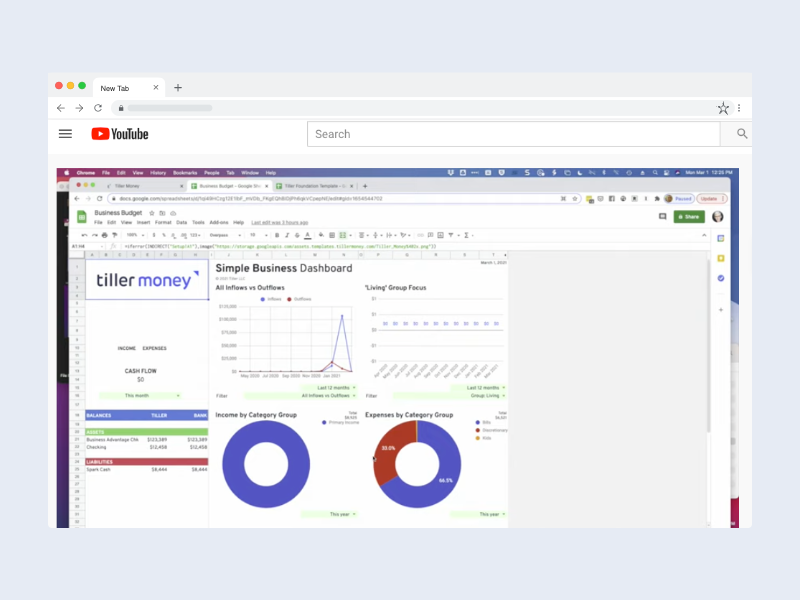Open the comment history icon
800x600 pixels.
coord(662,217)
